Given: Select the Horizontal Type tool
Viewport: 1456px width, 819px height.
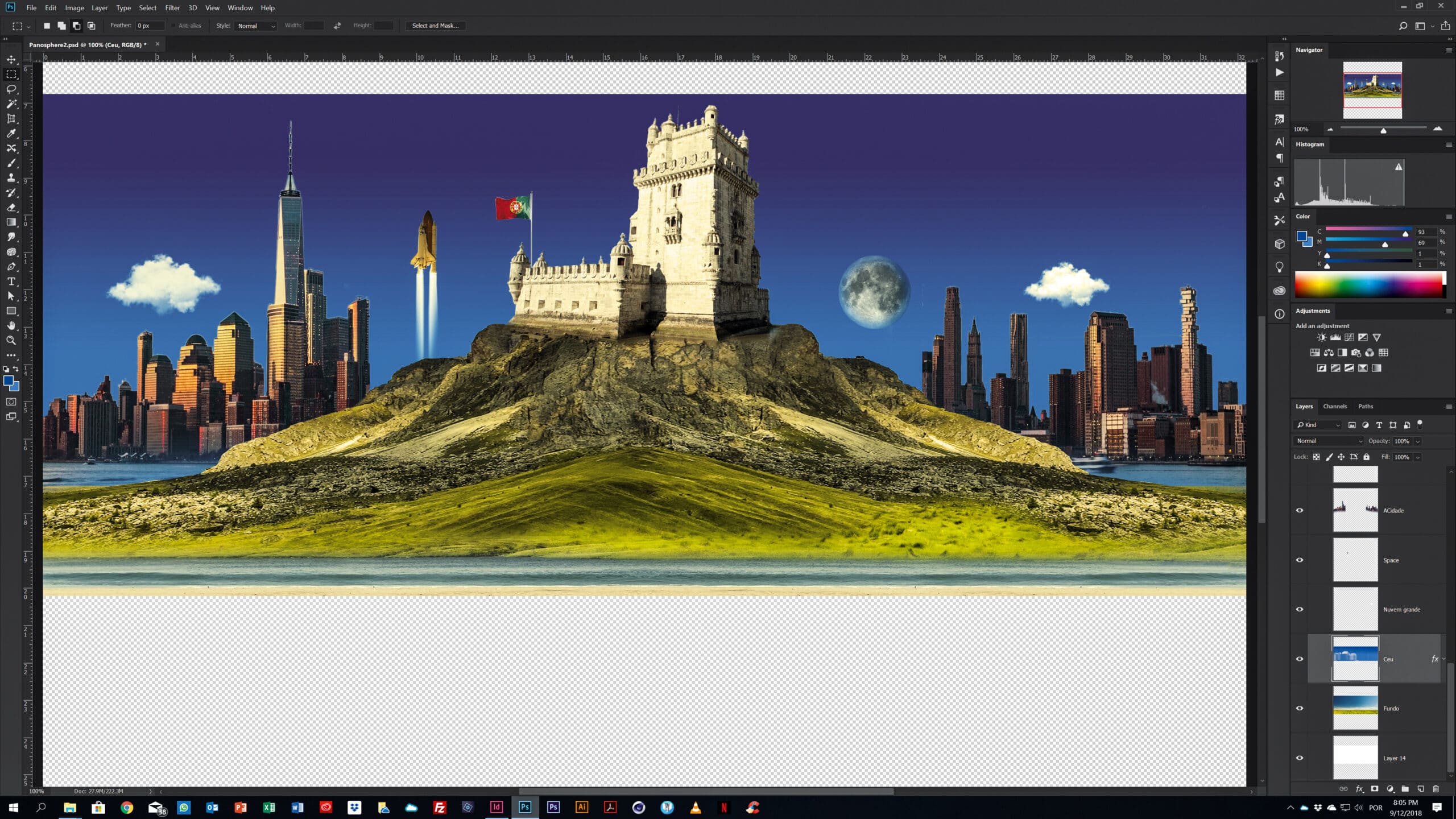Looking at the screenshot, I should pyautogui.click(x=11, y=282).
